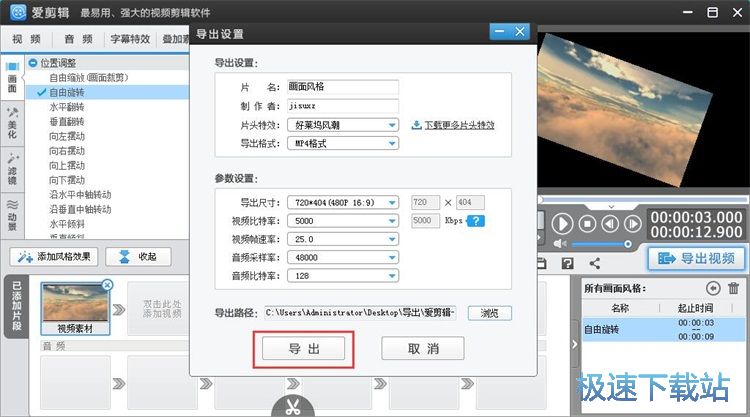The width and height of the screenshot is (750, 417).
Task: Click the download icon beside 下载更多片头特效
Action: click(417, 125)
